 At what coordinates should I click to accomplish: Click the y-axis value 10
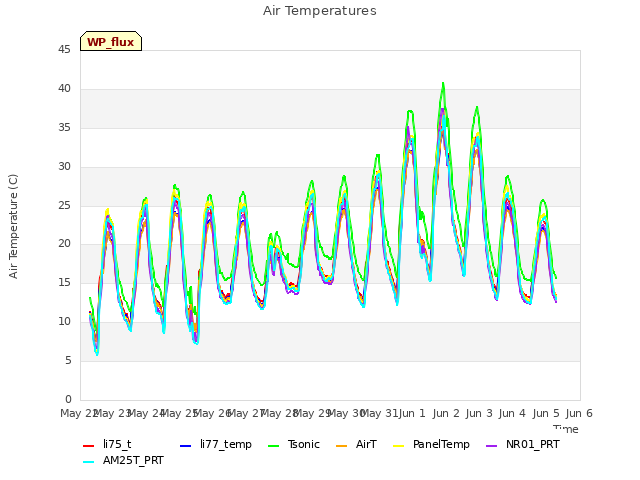point(64,322)
